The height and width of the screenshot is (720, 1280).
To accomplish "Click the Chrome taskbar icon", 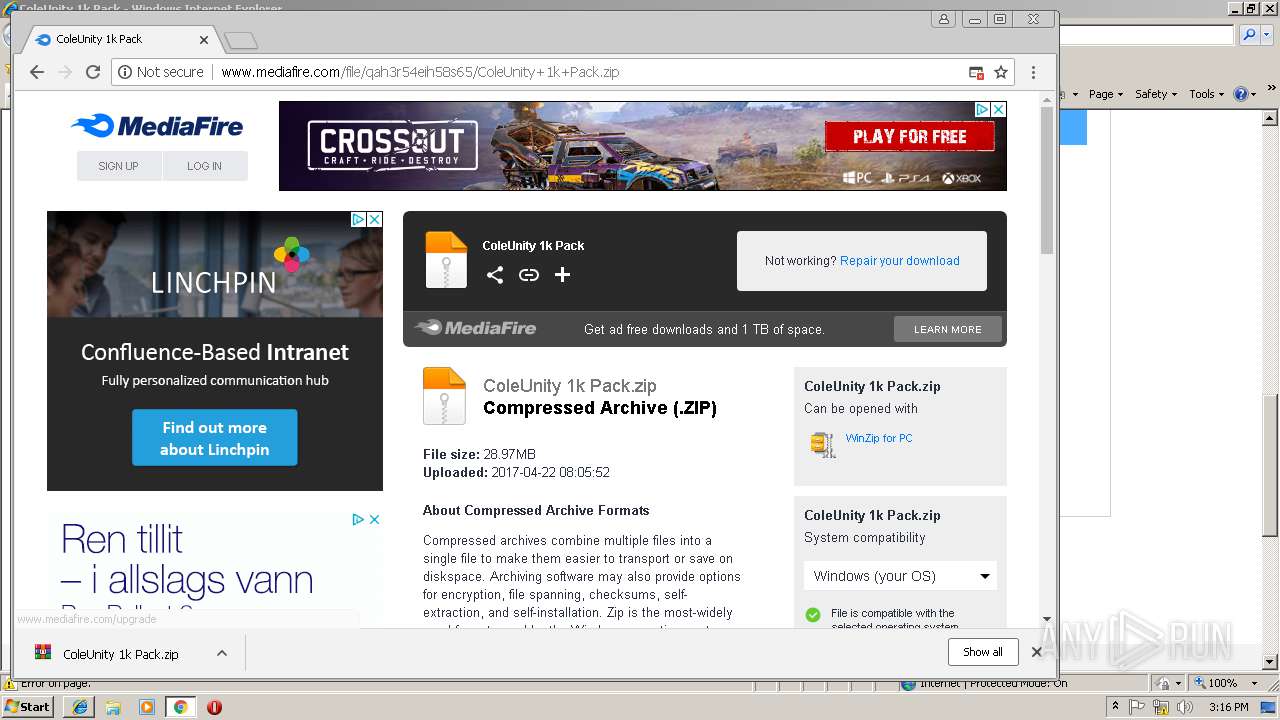I will pos(180,707).
